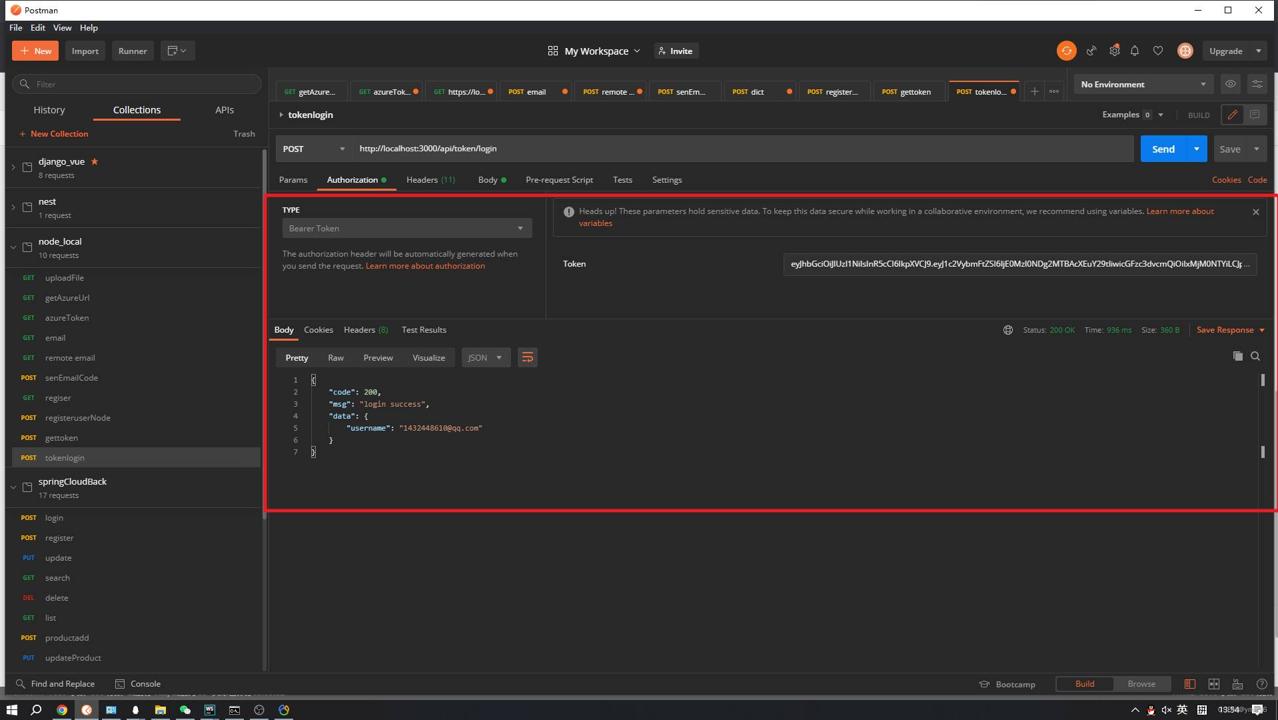Toggle response line wrap icon
The width and height of the screenshot is (1278, 720).
point(527,358)
